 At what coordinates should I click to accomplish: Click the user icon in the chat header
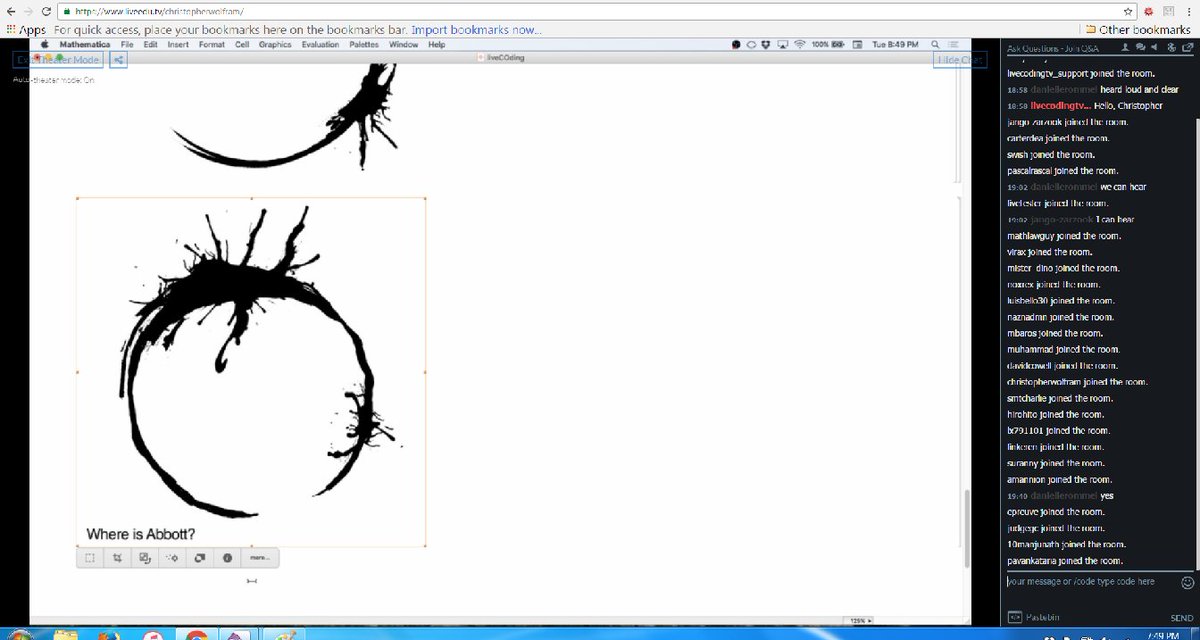(1126, 47)
